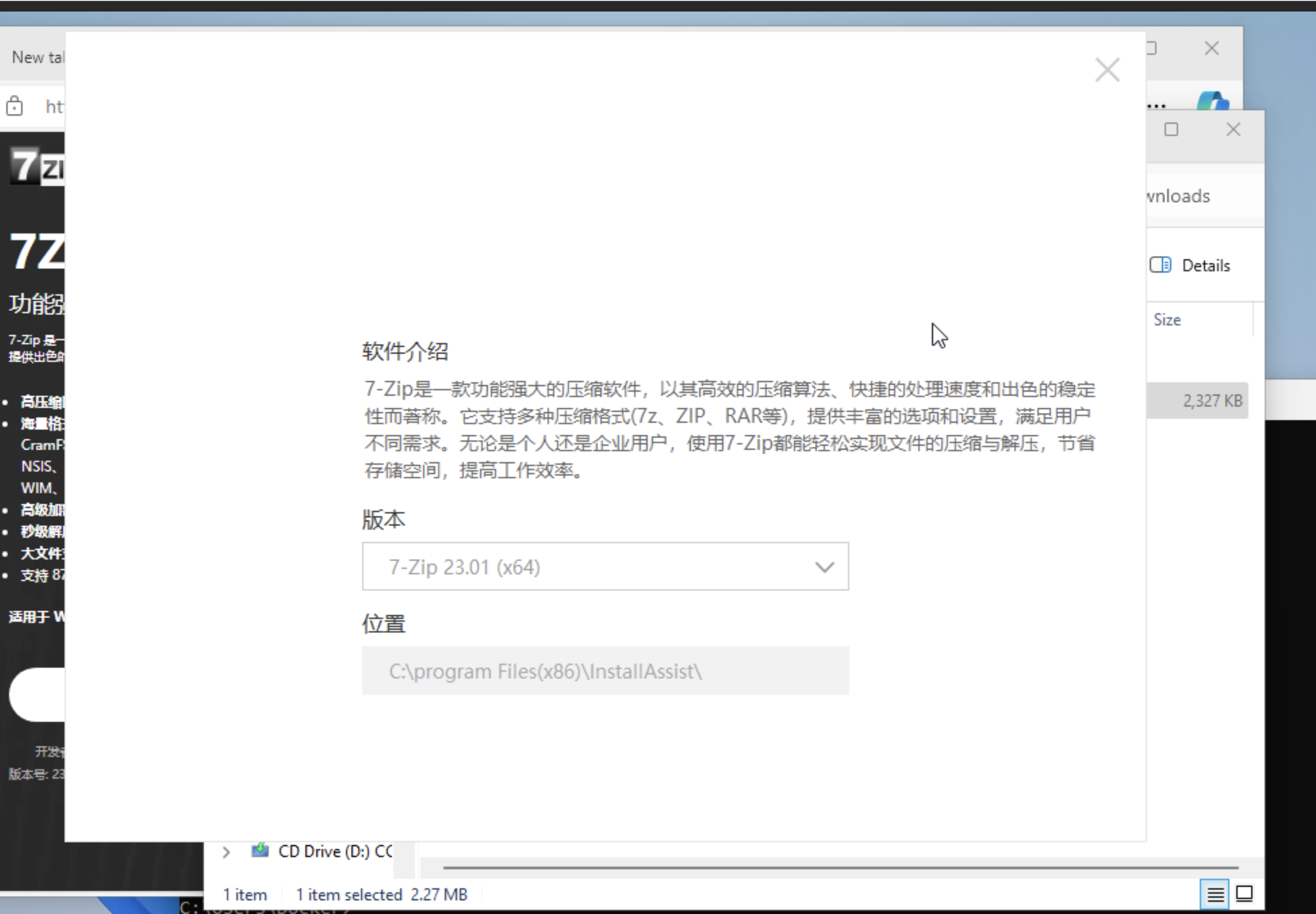Click the InstallAssist install location field

click(x=604, y=670)
